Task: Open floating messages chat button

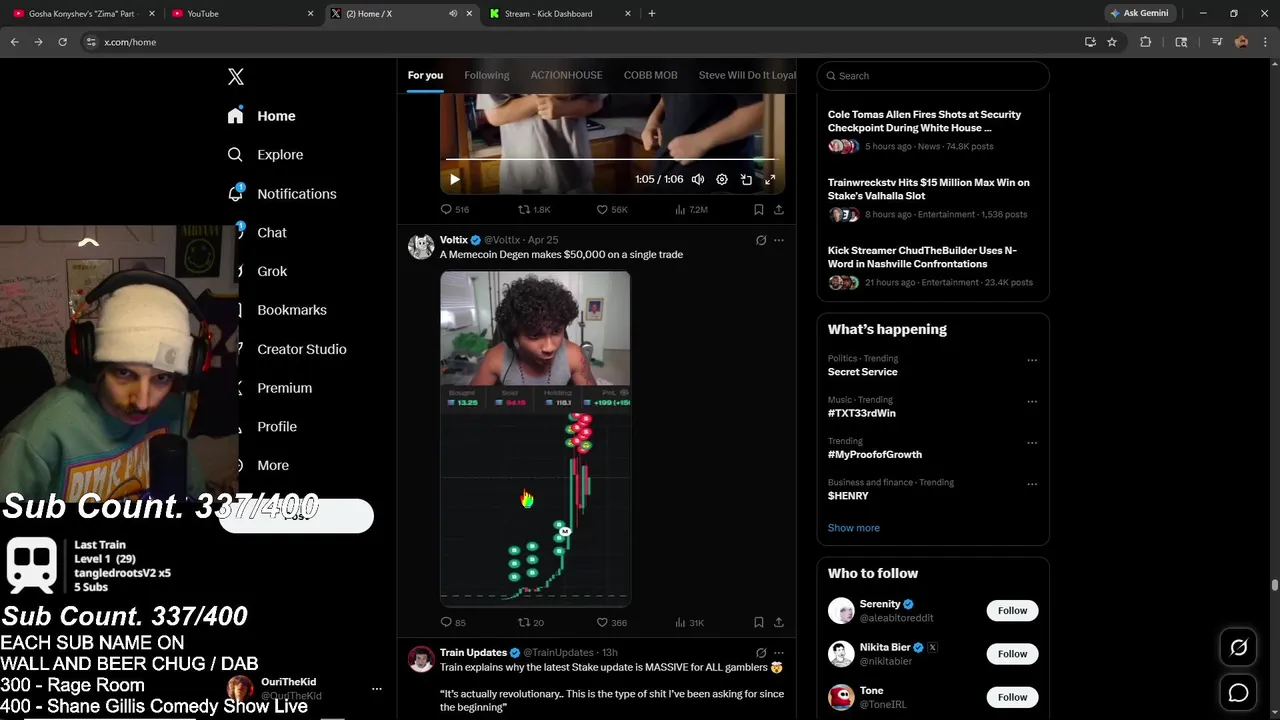Action: pyautogui.click(x=1238, y=693)
